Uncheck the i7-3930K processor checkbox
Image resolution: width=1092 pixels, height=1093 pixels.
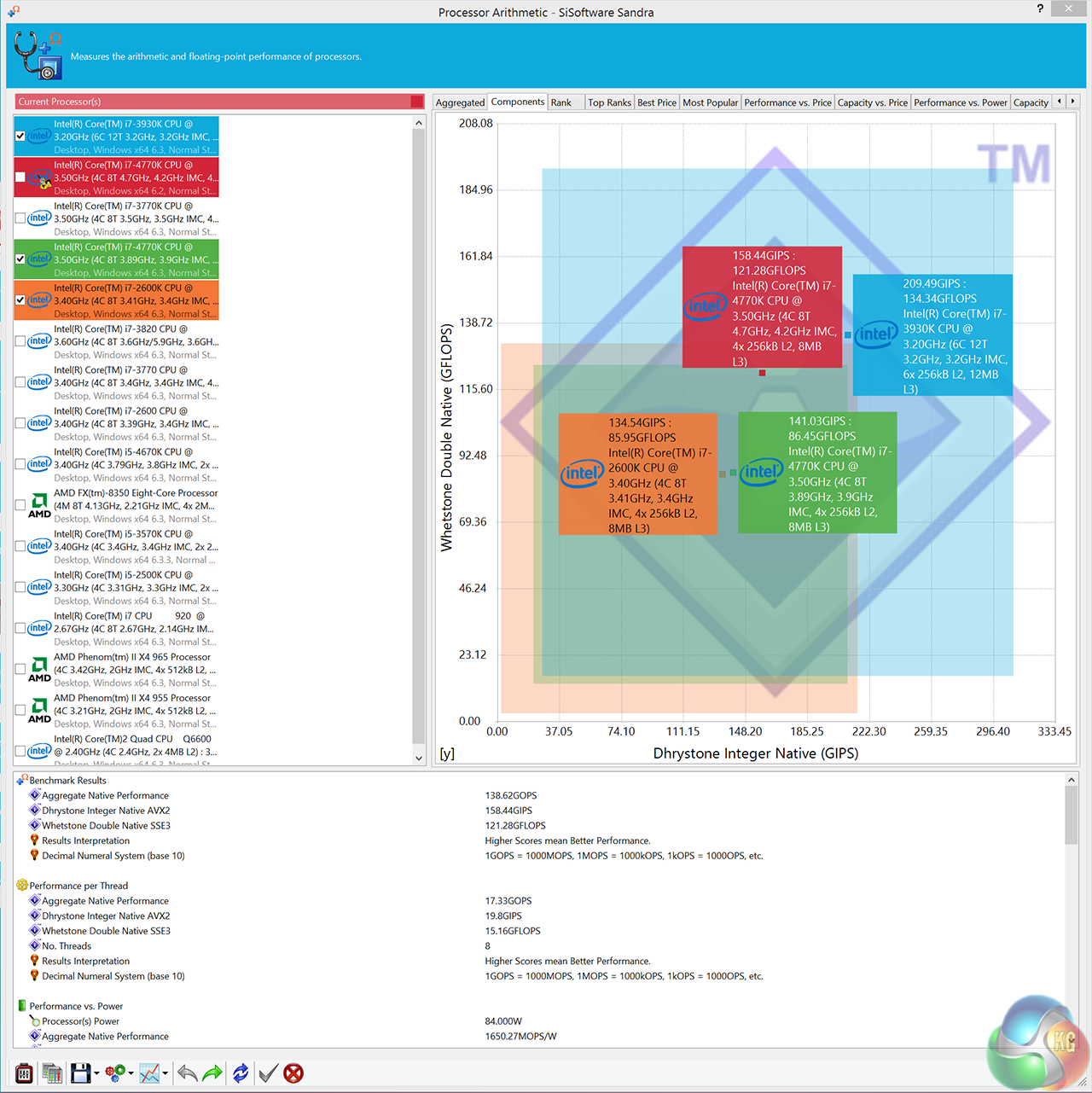(20, 137)
